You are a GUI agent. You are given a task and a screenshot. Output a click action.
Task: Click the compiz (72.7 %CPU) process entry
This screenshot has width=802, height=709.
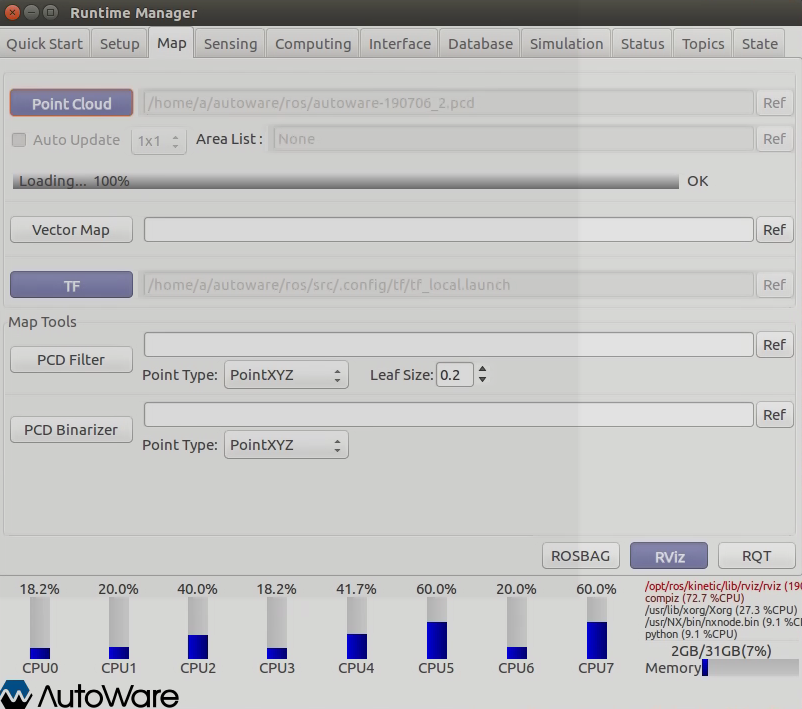[x=694, y=598]
